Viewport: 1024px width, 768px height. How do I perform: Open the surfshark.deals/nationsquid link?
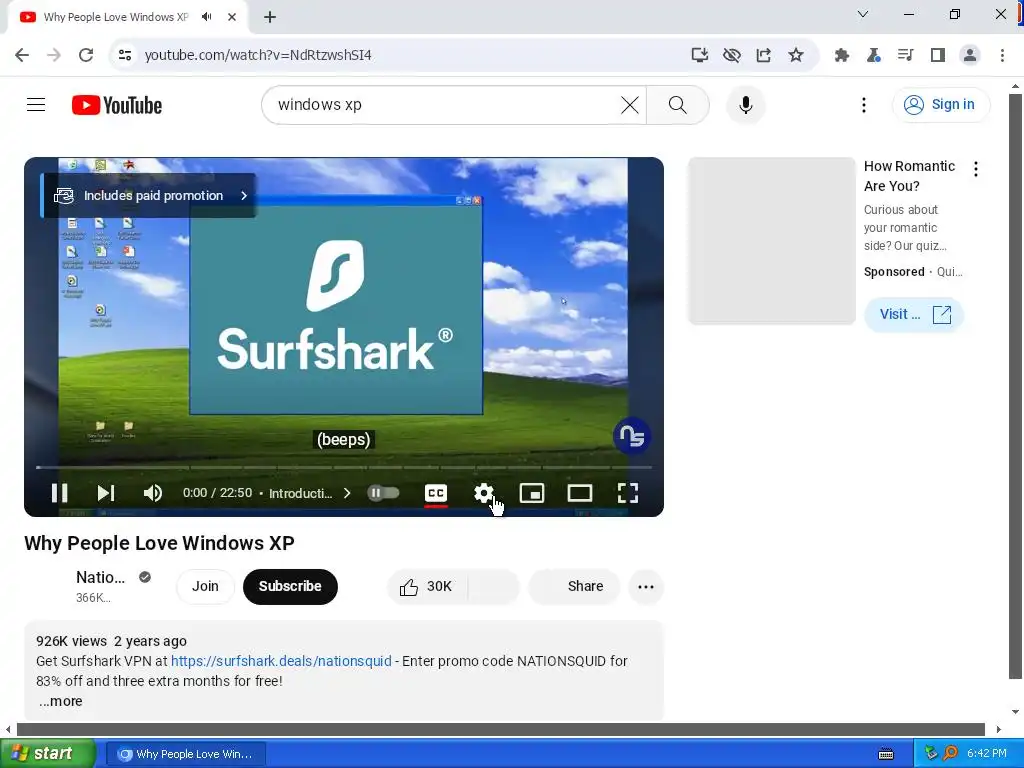pos(281,661)
